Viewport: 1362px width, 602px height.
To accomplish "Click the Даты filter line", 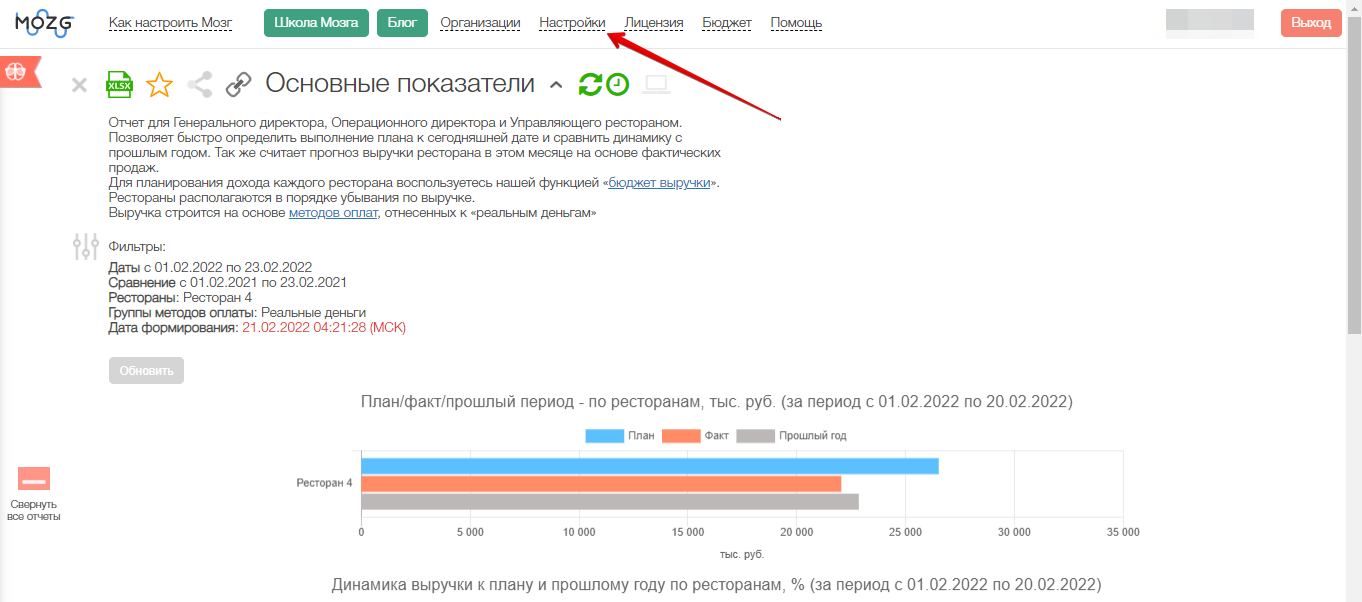I will (x=210, y=267).
